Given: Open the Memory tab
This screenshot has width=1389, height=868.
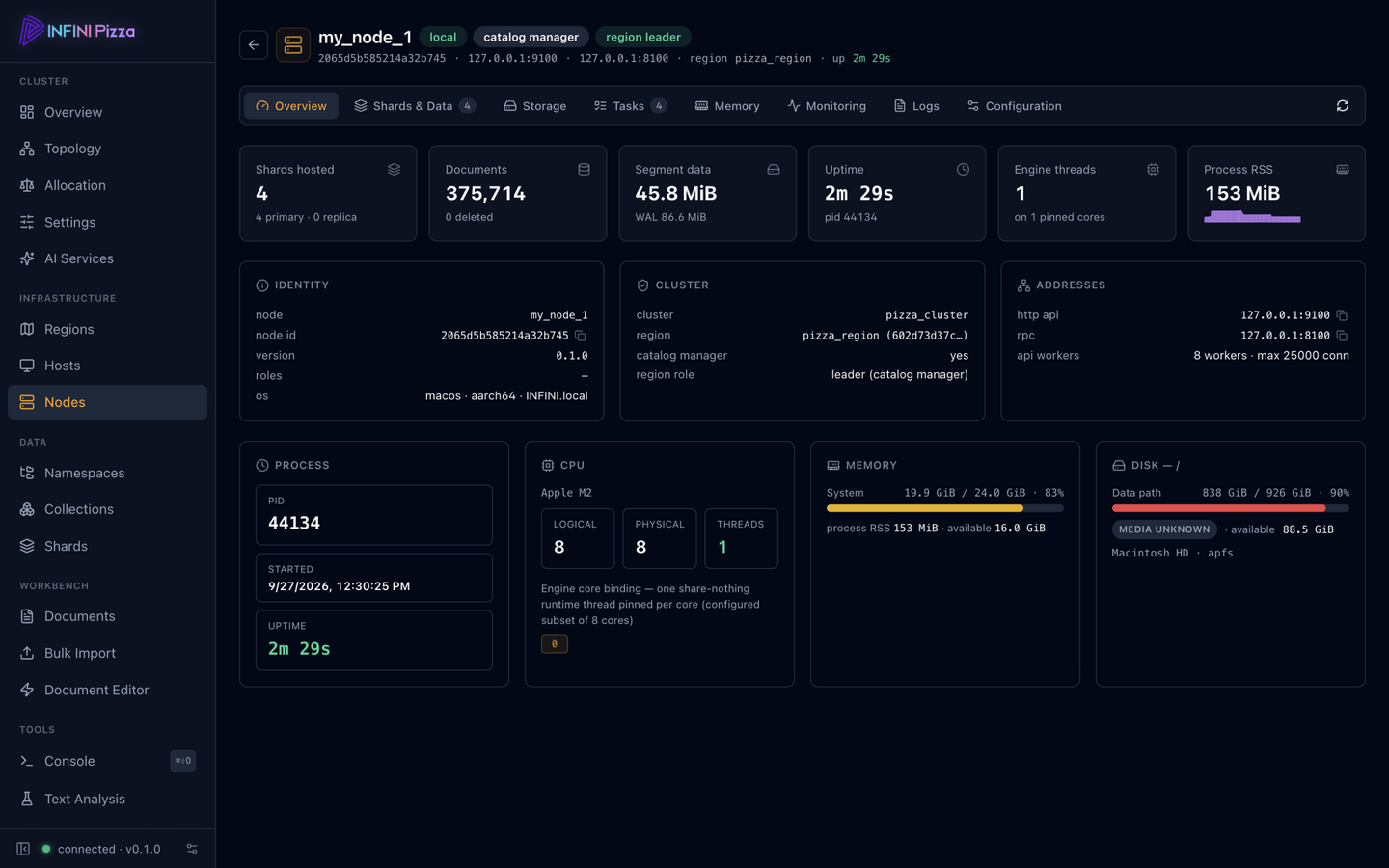Looking at the screenshot, I should click(727, 106).
